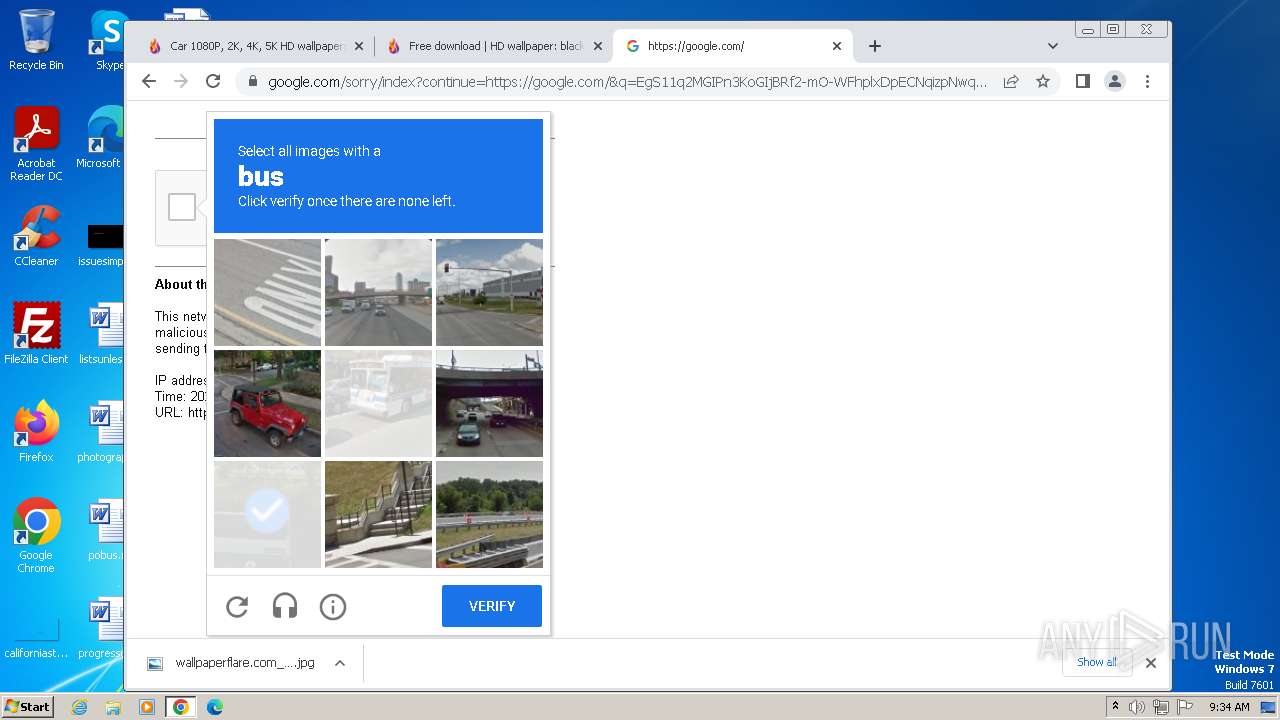Select the traffic light intersection tile

pos(489,292)
